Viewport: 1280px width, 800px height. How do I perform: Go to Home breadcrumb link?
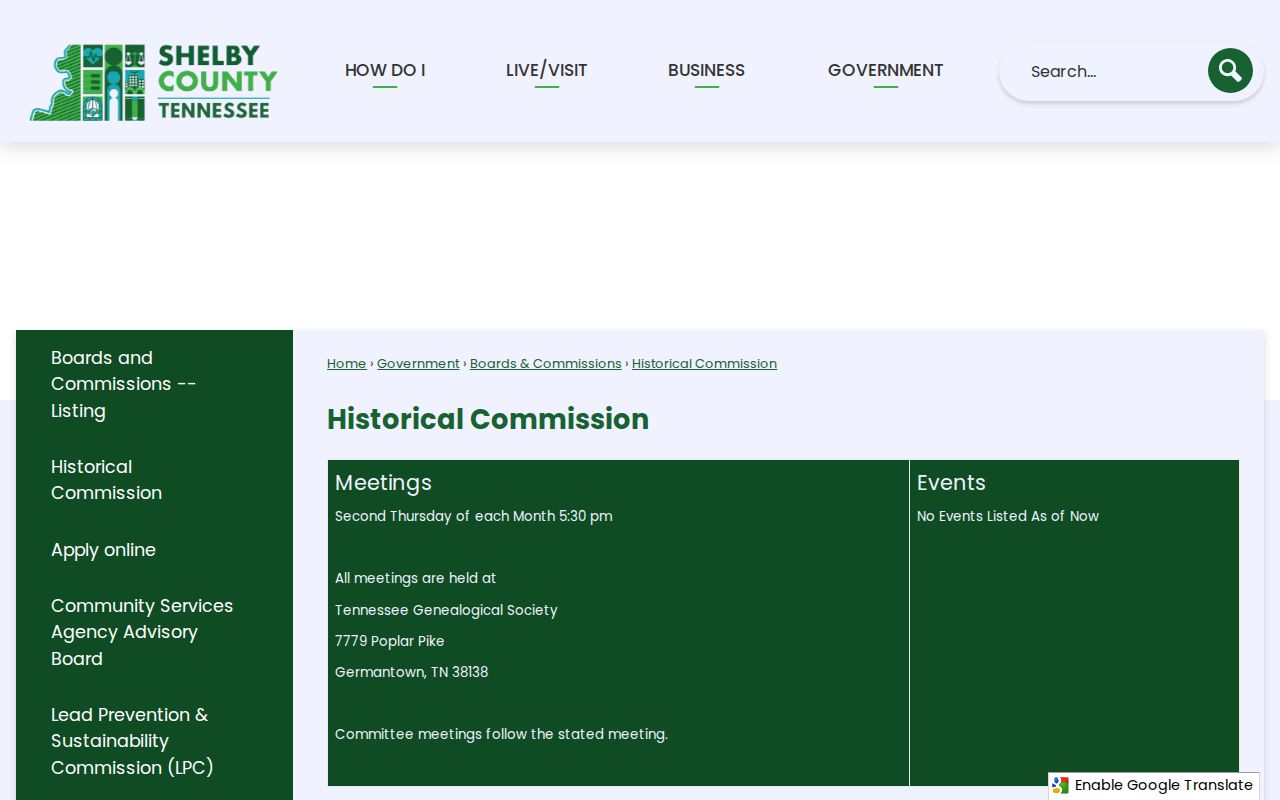click(x=347, y=364)
